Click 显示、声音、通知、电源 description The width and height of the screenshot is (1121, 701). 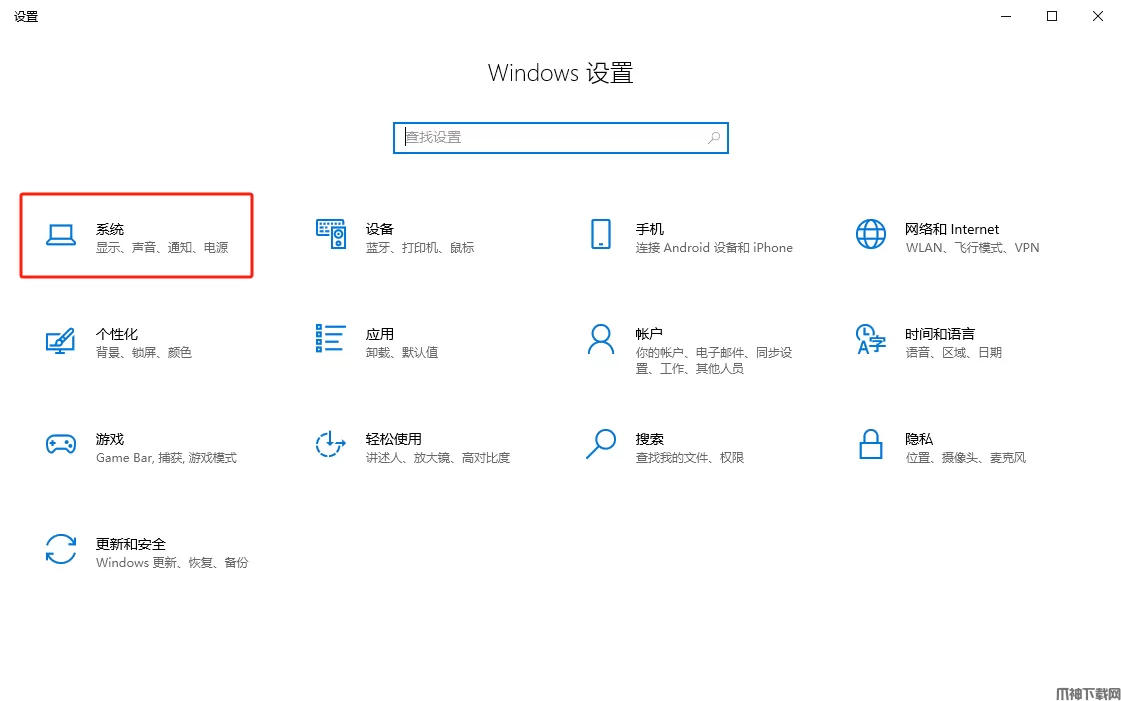[x=162, y=247]
